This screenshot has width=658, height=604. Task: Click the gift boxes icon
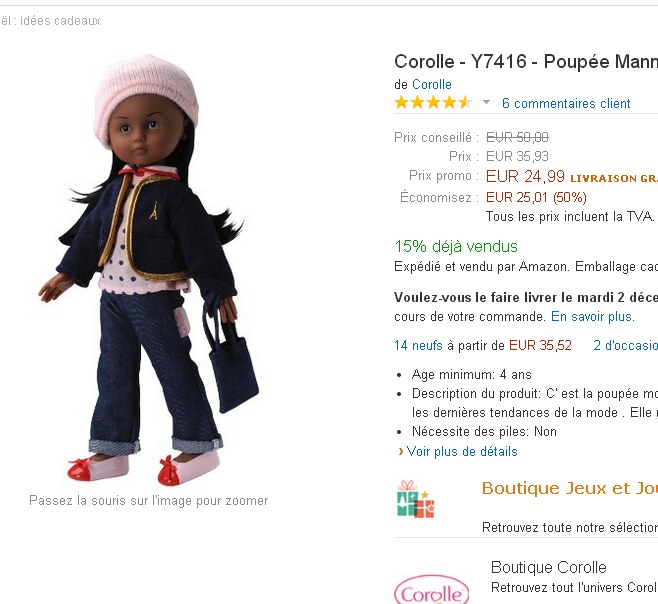[415, 498]
